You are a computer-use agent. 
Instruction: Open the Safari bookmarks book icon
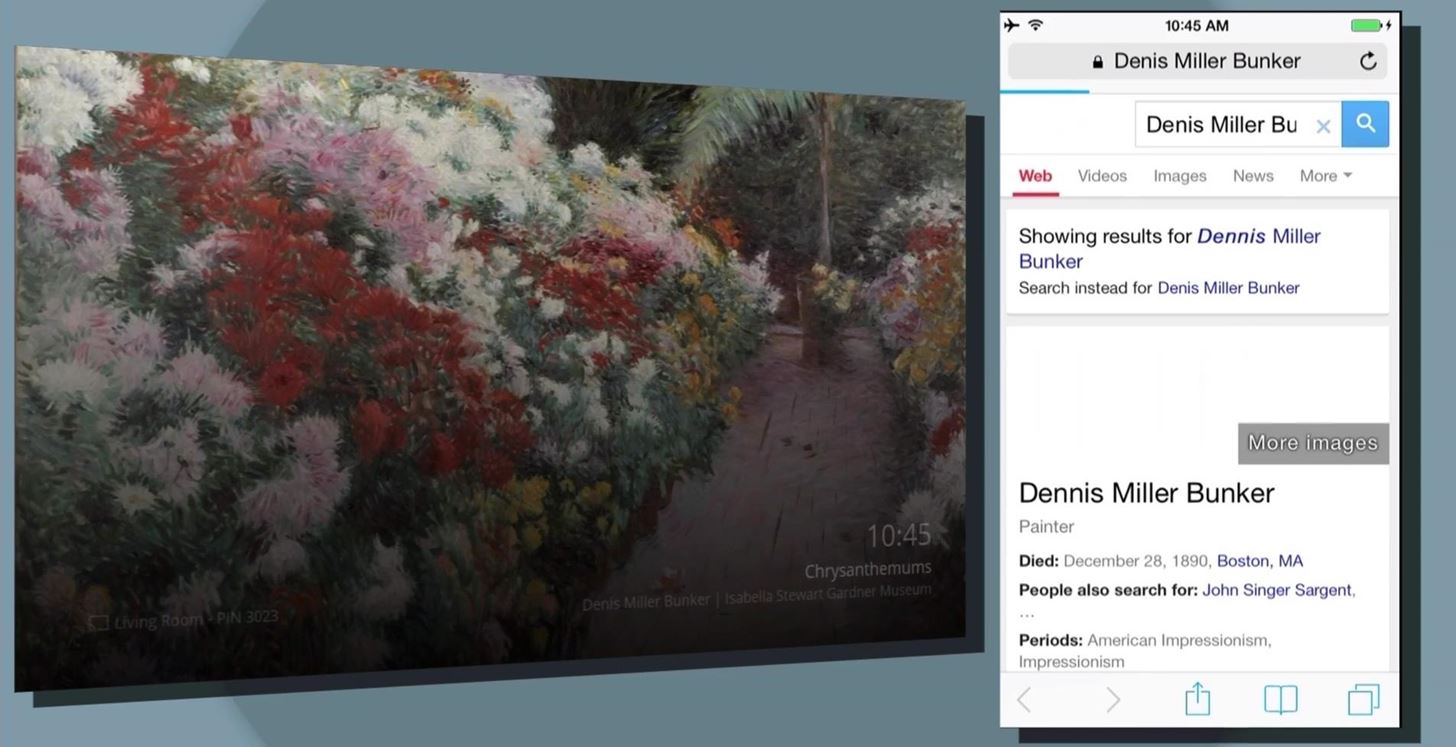(1280, 700)
